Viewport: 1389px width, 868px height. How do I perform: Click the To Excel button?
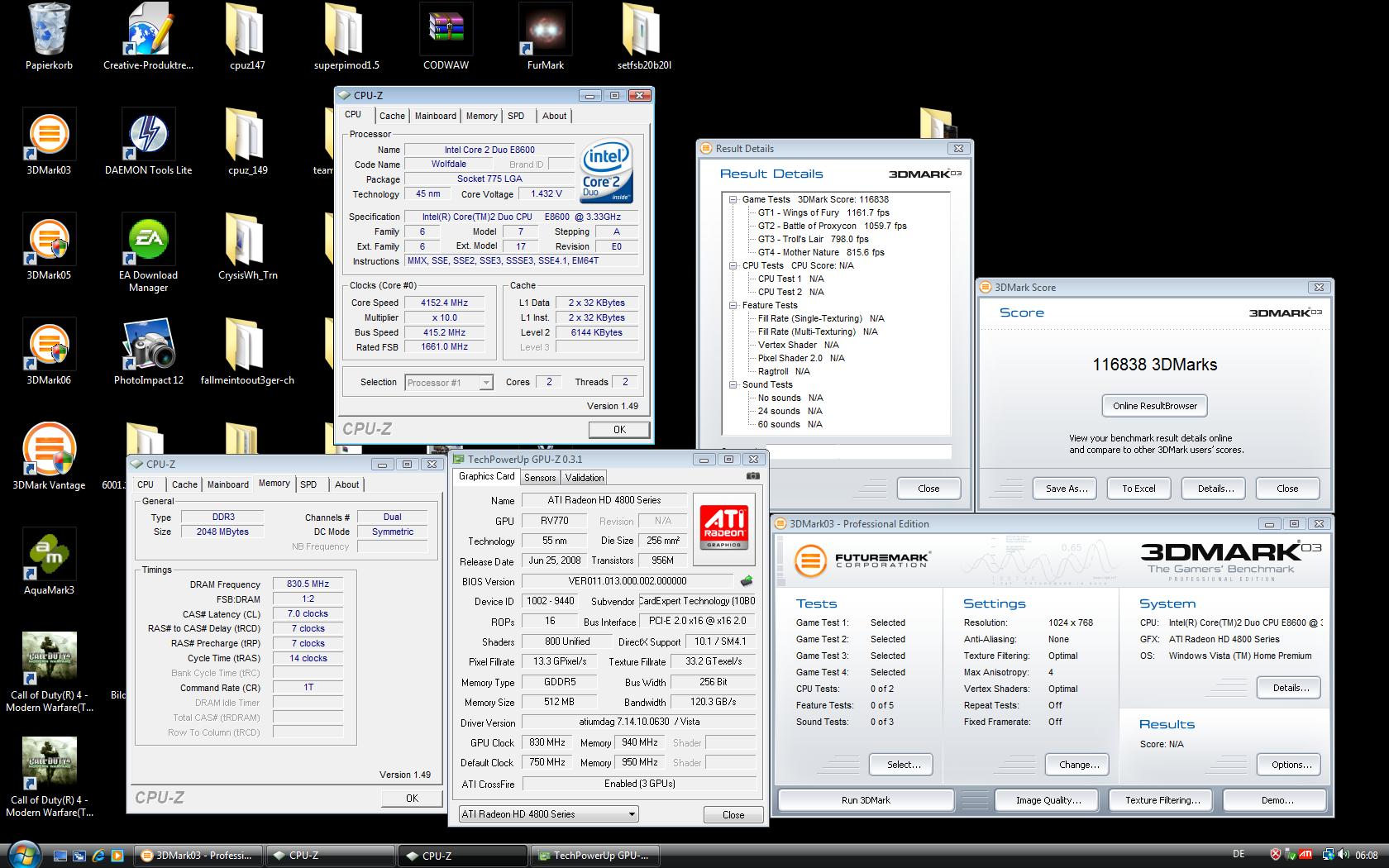(1138, 489)
